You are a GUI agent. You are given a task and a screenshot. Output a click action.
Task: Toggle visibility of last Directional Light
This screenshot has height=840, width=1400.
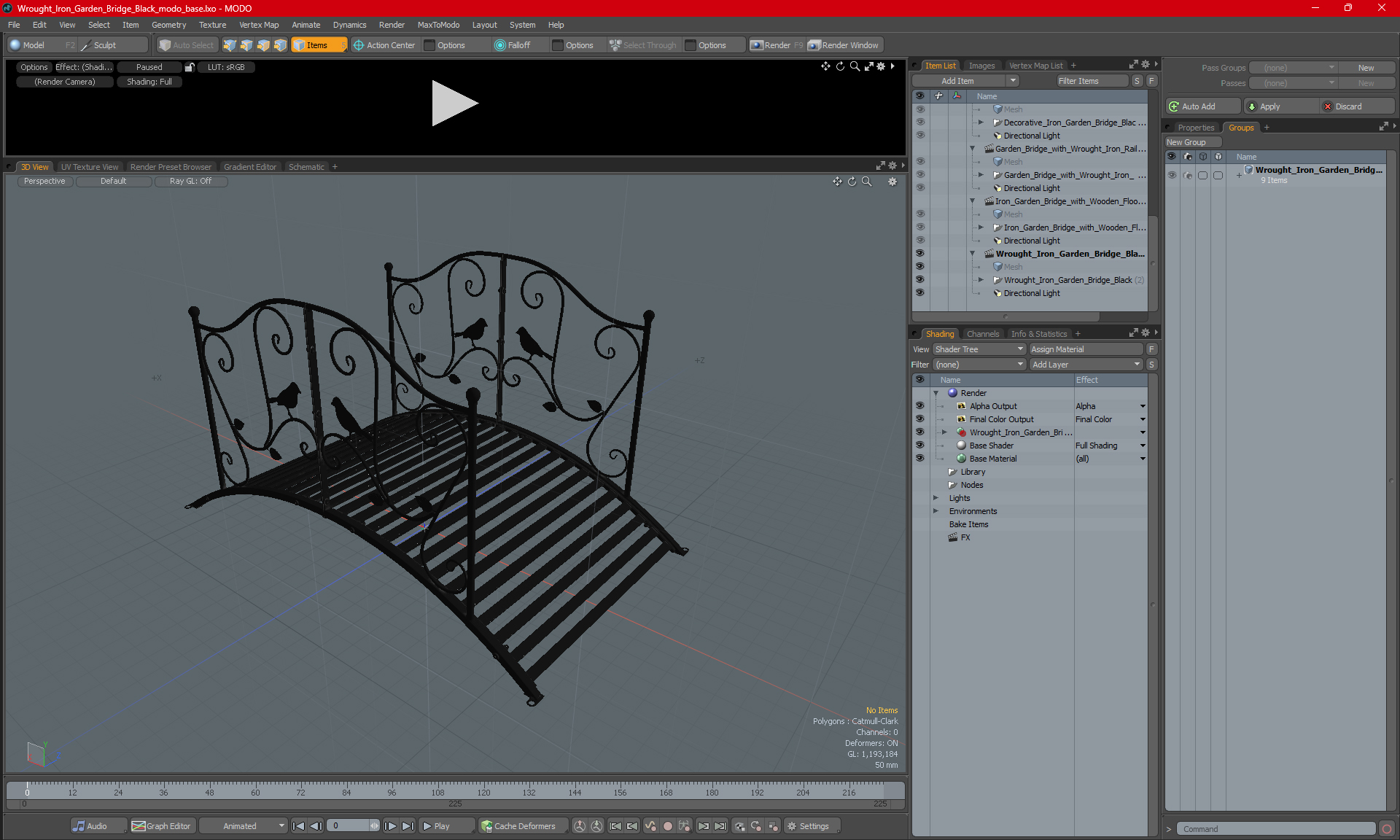pos(919,293)
